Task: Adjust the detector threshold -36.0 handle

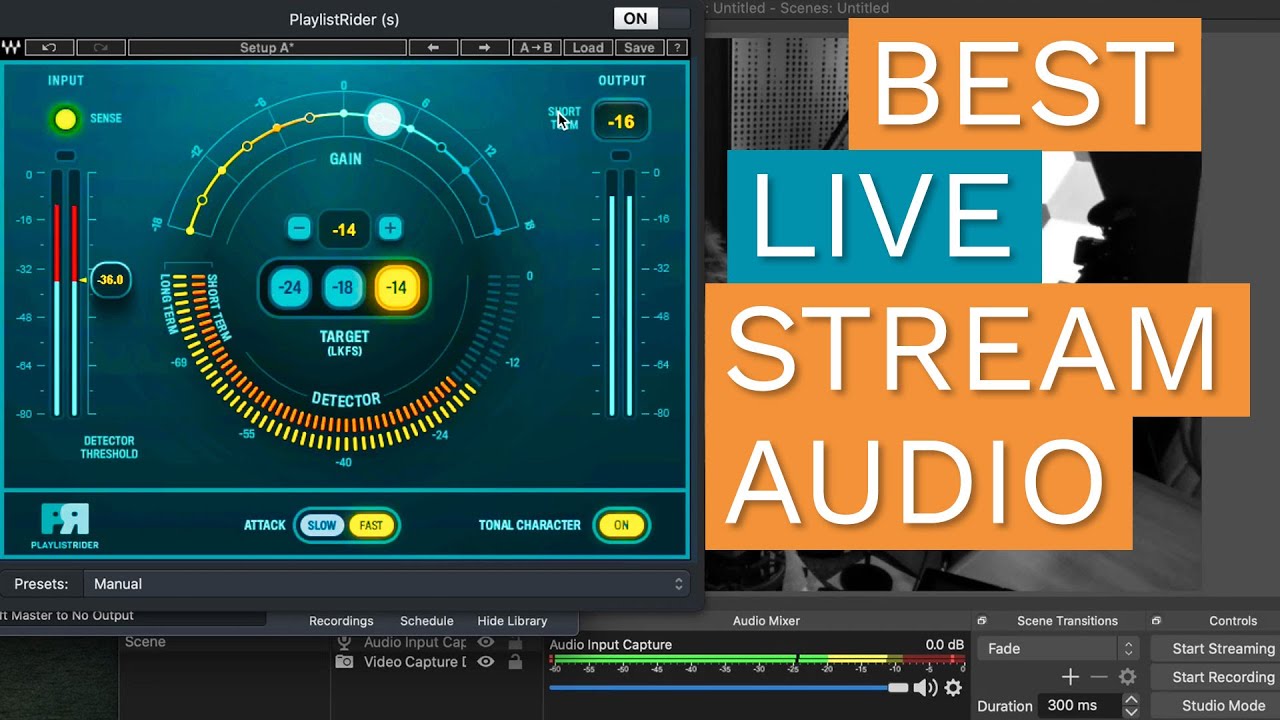Action: 110,280
